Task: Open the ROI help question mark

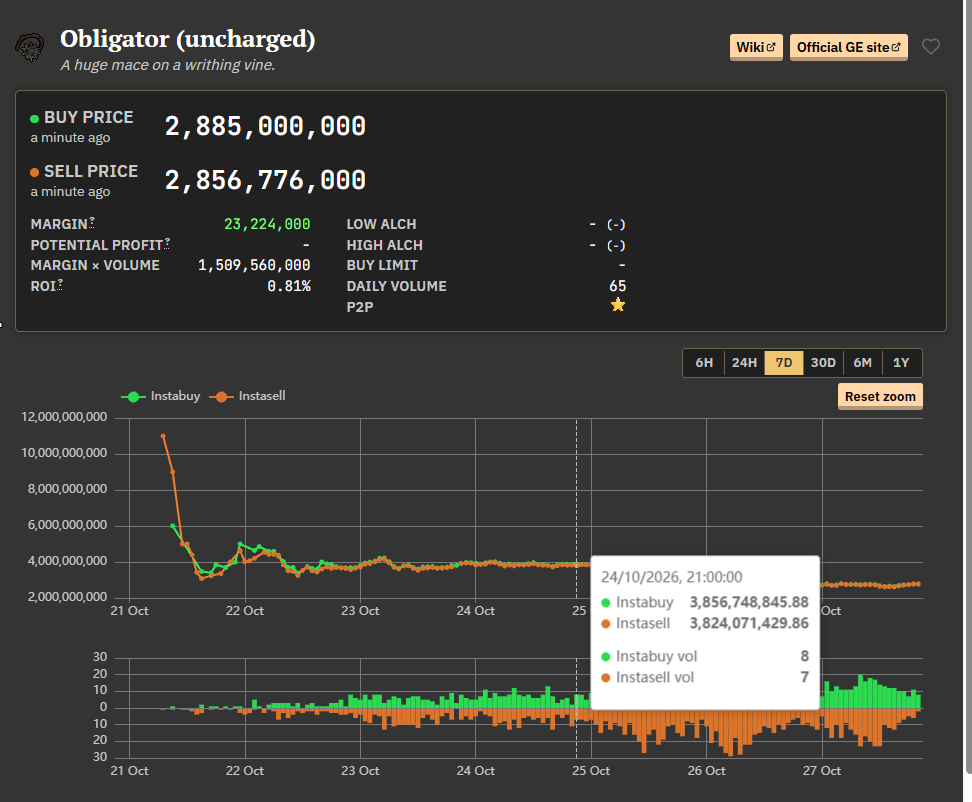Action: pyautogui.click(x=60, y=283)
